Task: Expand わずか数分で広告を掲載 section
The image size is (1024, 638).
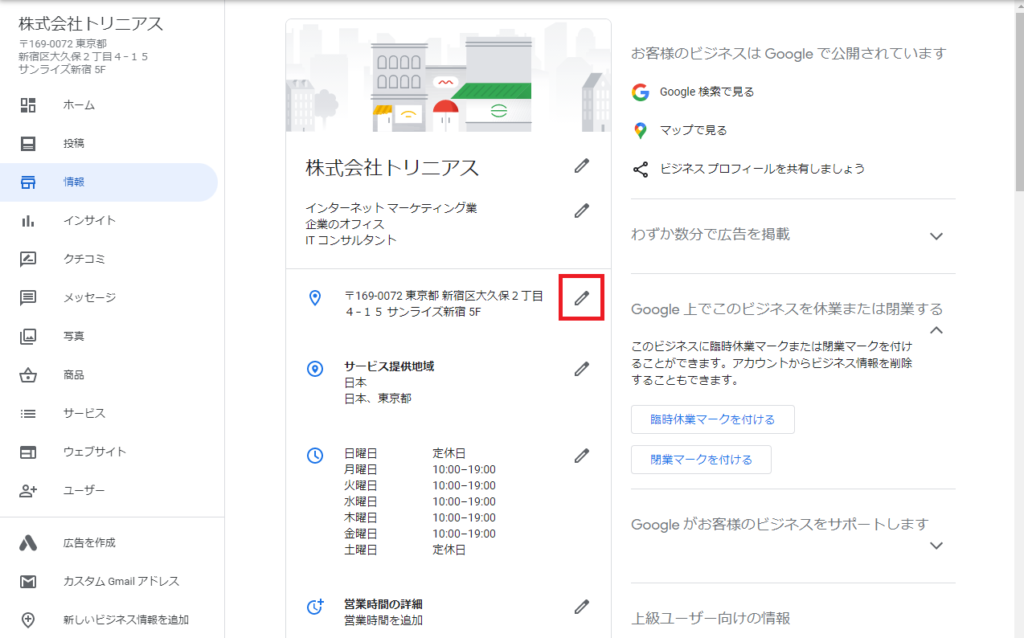Action: click(x=936, y=236)
